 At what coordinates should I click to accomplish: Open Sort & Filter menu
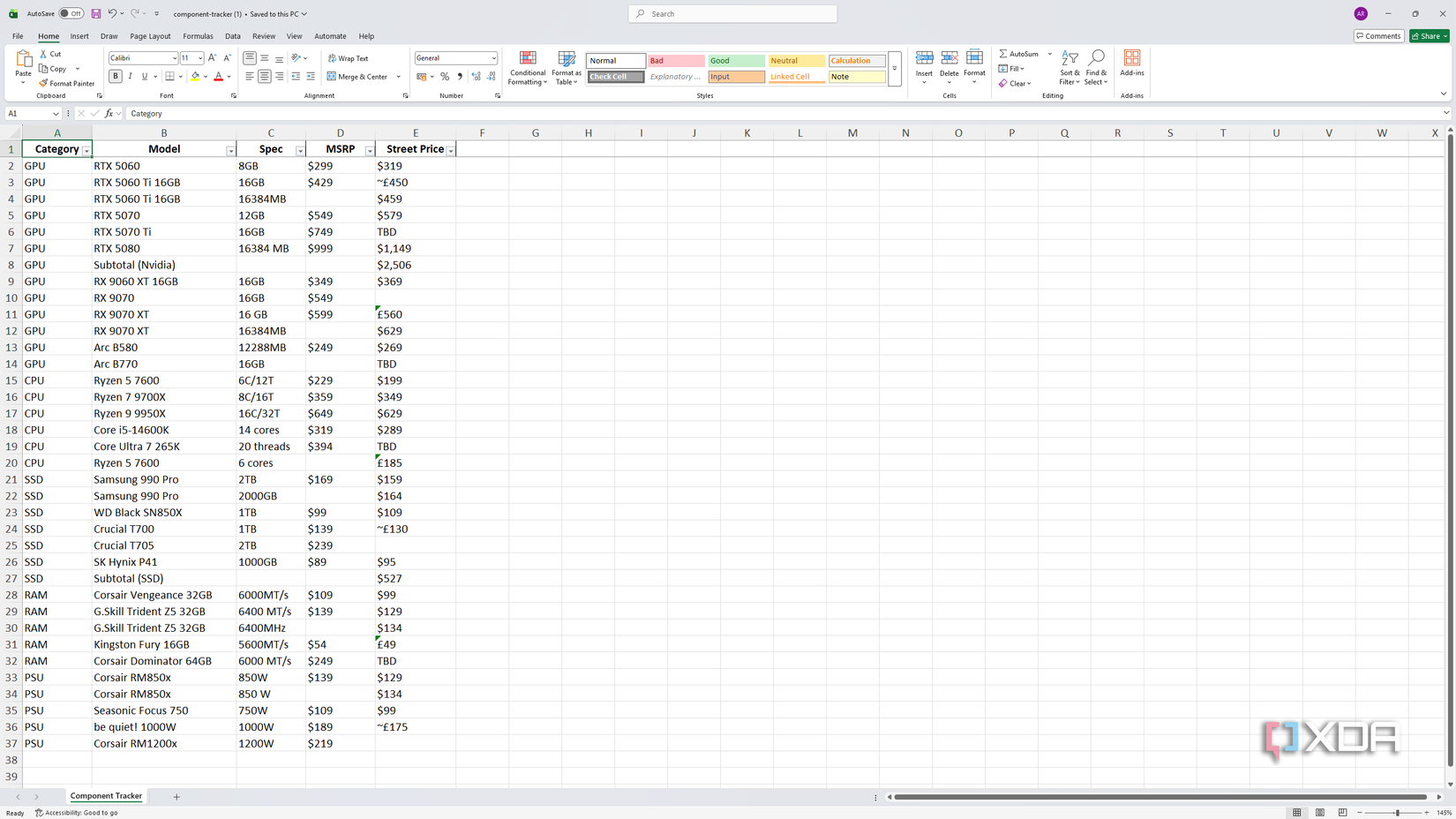pos(1069,68)
